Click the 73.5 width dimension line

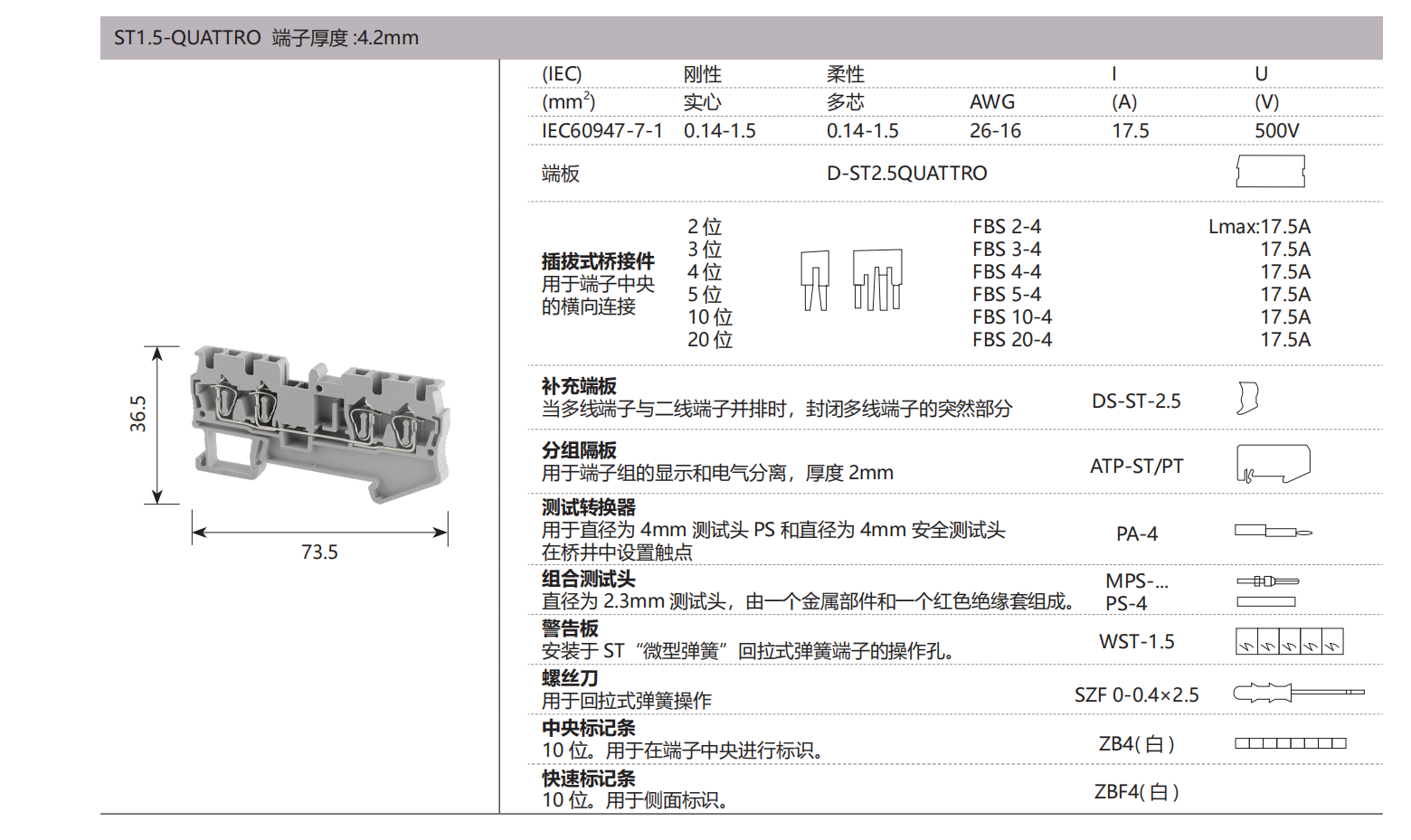pos(319,533)
